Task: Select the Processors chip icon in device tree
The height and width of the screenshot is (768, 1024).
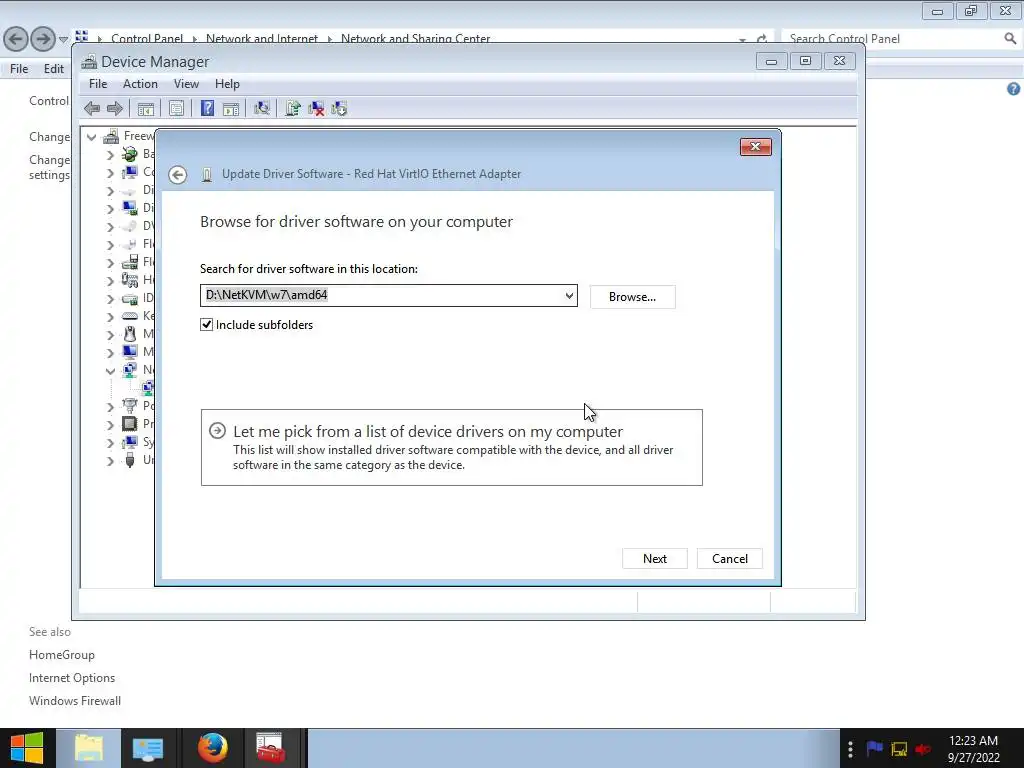Action: 130,424
